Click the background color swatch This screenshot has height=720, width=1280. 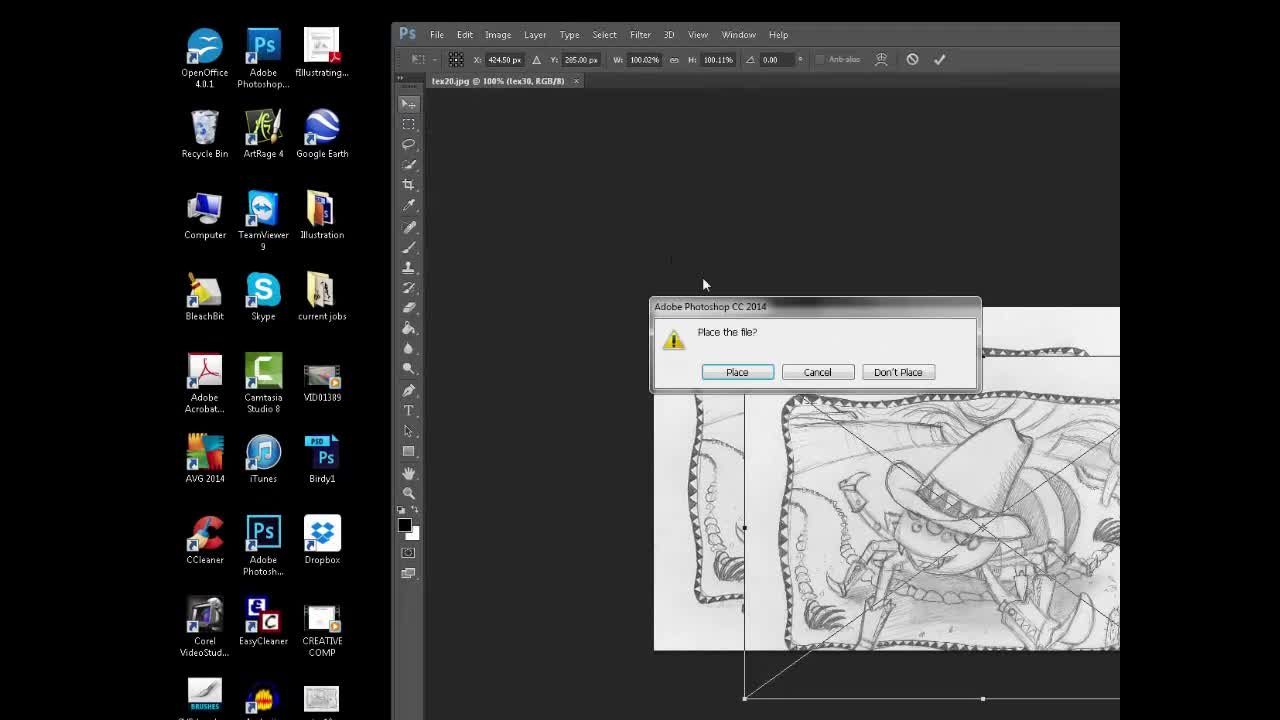click(x=414, y=534)
